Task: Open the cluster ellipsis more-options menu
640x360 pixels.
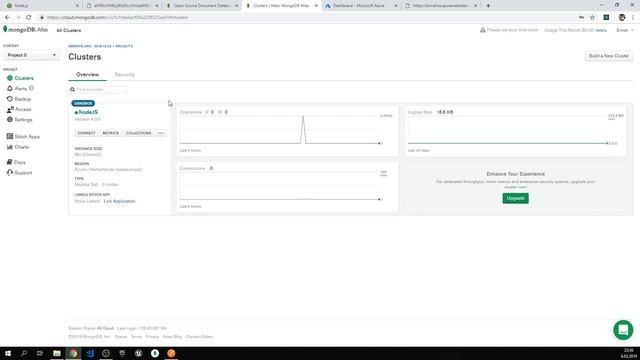Action: tap(161, 133)
